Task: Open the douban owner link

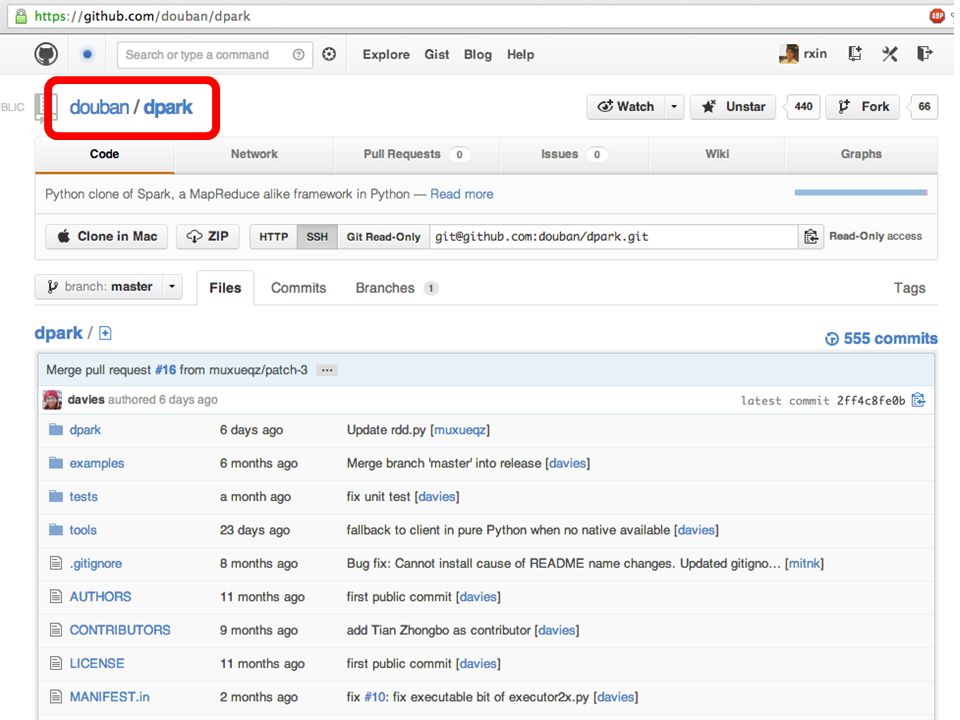Action: 99,107
